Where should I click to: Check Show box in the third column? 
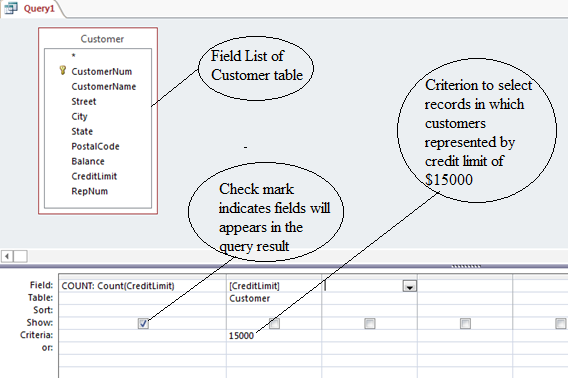370,323
